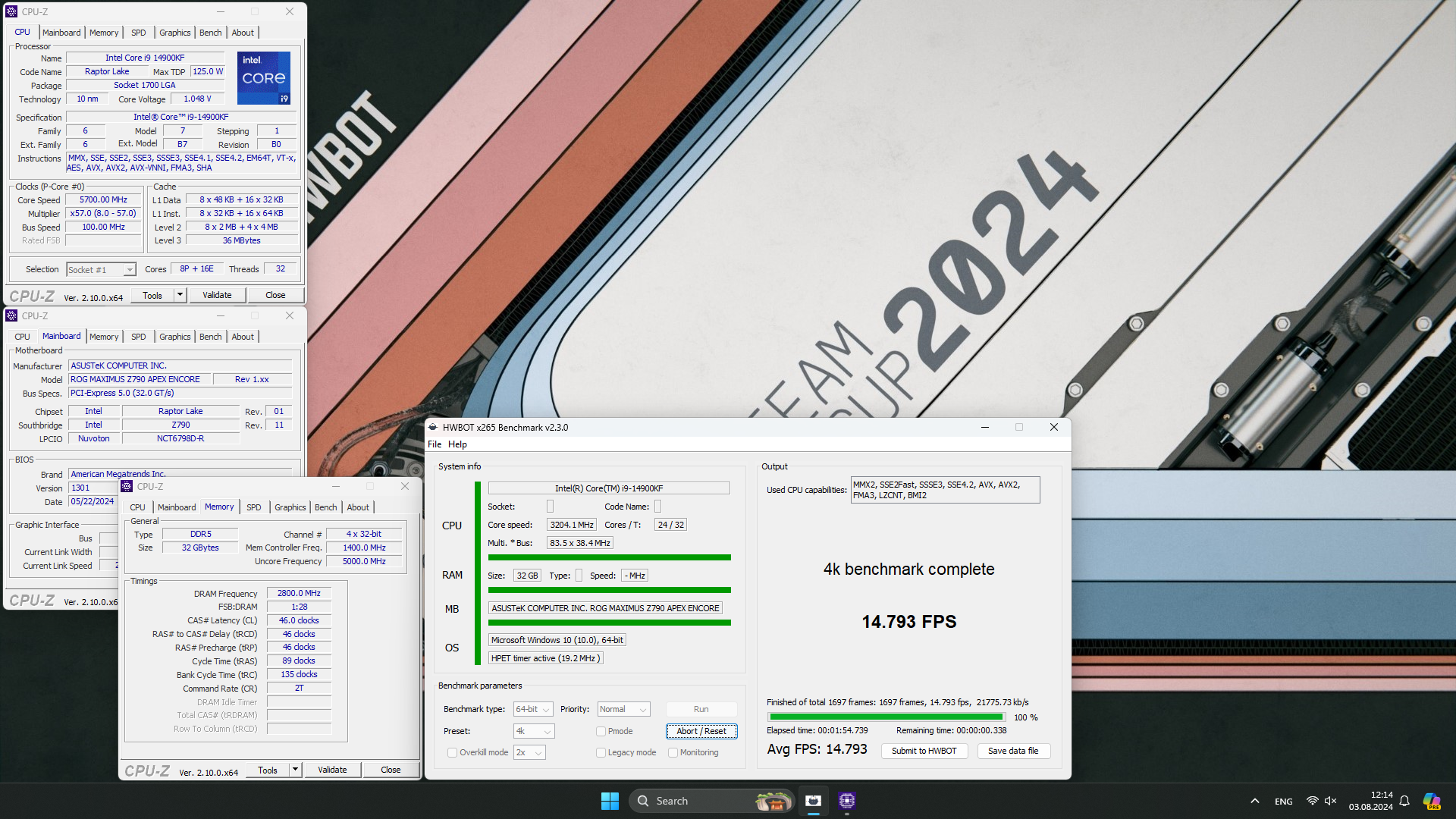Switch to Bench tab in top CPU-Z window
This screenshot has height=819, width=1456.
pos(211,33)
